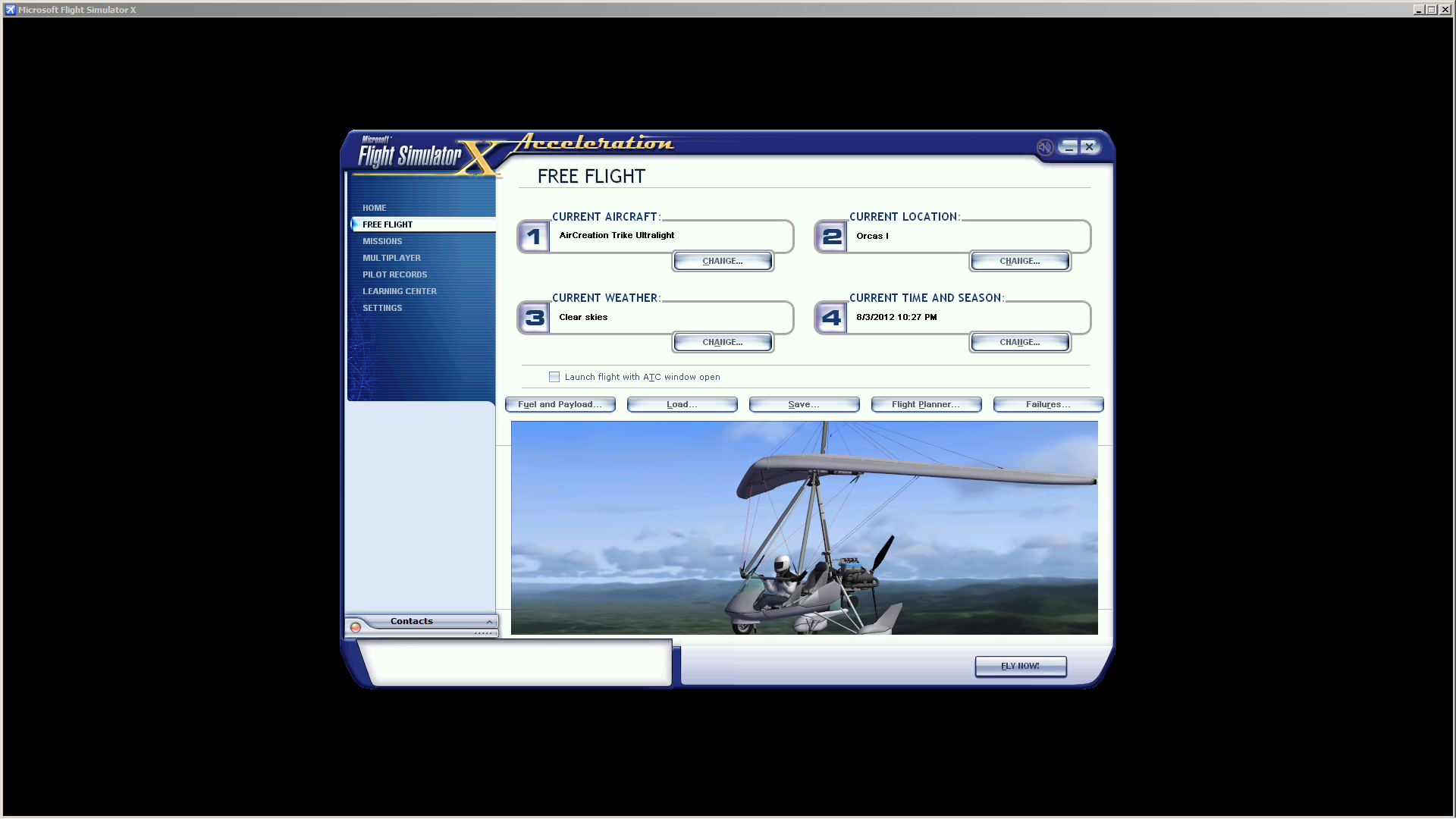1456x819 pixels.
Task: Maximize the outer Flight Simulator X window
Action: [1431, 10]
